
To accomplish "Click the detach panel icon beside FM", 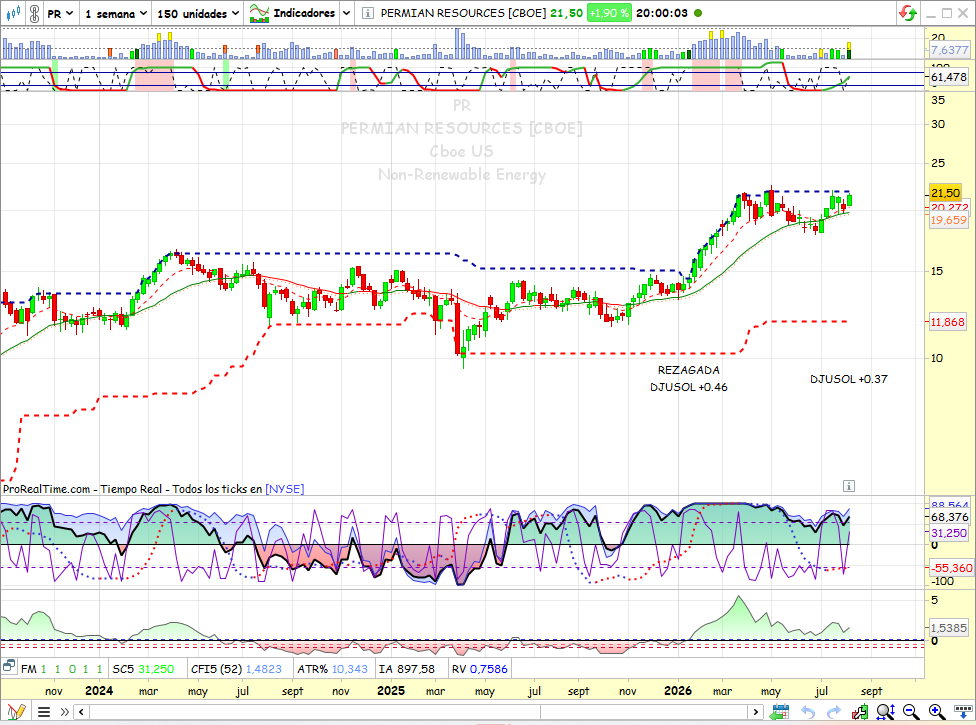I will point(9,667).
